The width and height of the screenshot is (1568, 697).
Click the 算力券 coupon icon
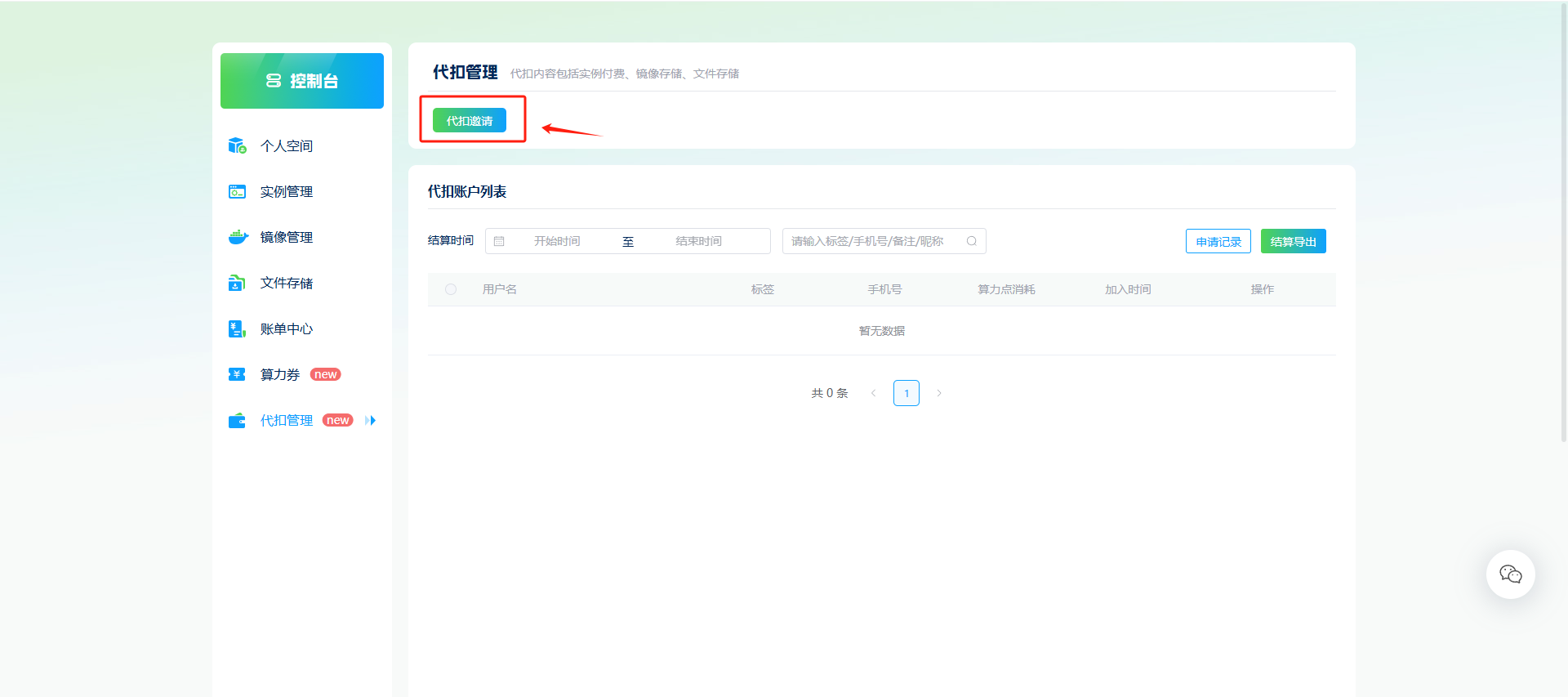click(237, 374)
